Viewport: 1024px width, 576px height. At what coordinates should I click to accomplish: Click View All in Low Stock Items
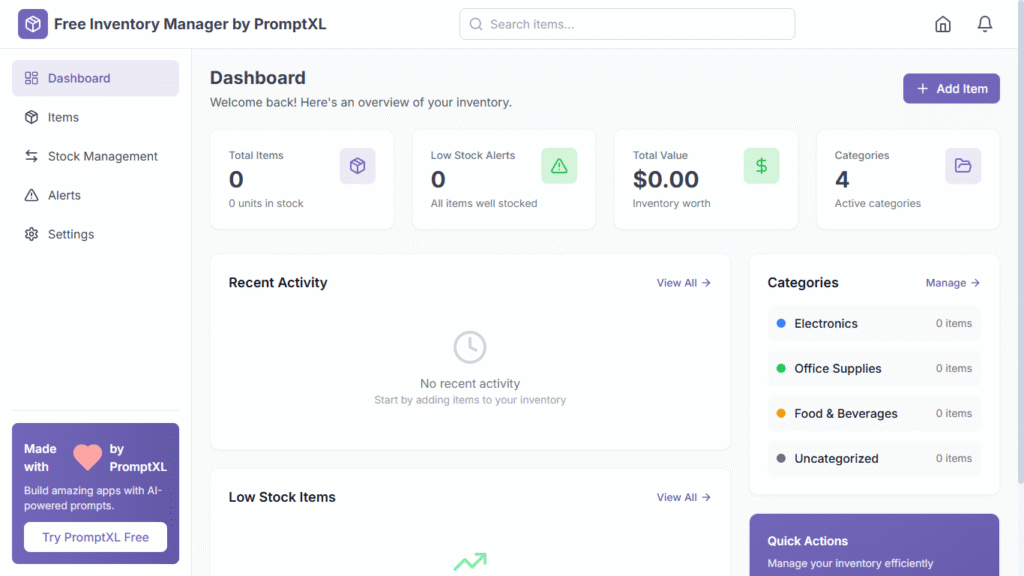click(683, 497)
